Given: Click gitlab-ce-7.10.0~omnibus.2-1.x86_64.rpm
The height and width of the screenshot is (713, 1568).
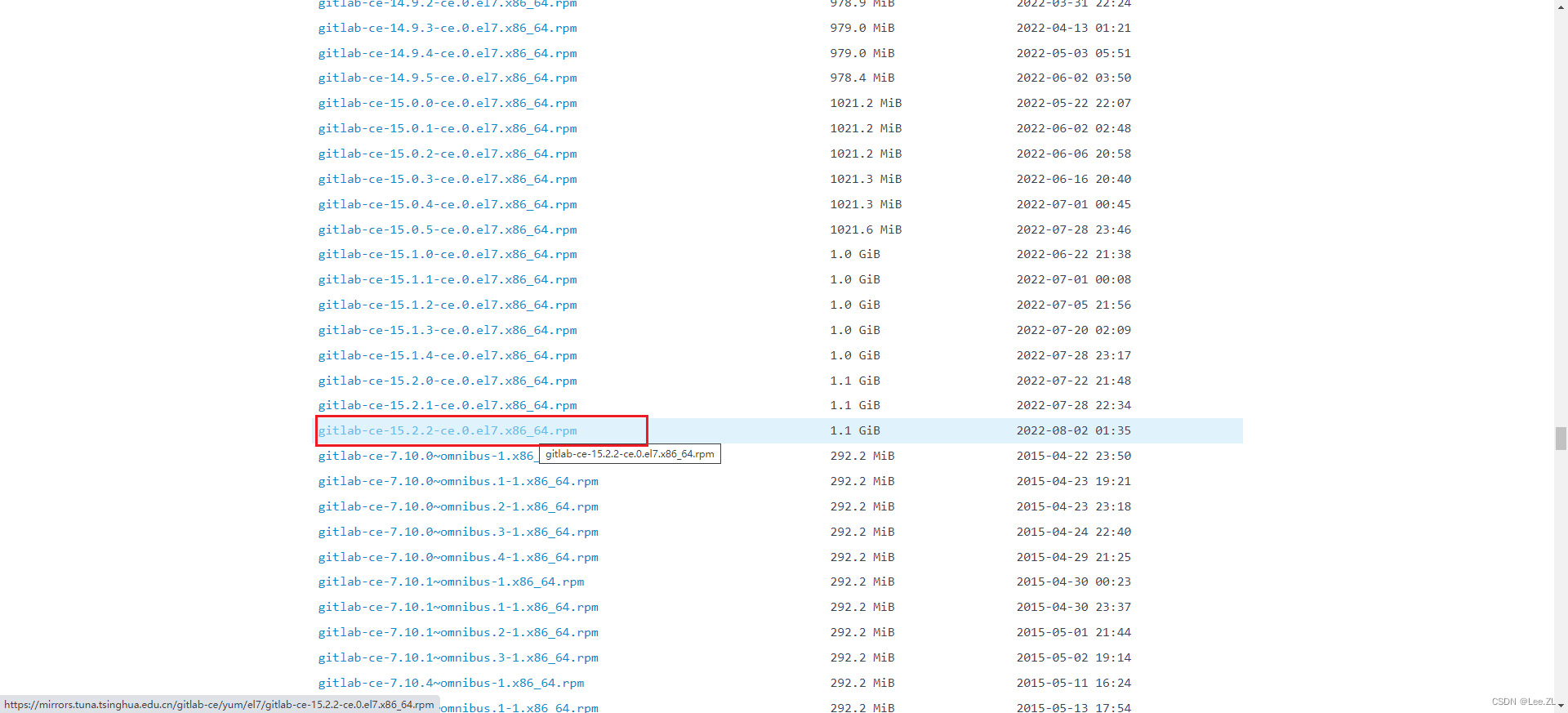Looking at the screenshot, I should [458, 506].
